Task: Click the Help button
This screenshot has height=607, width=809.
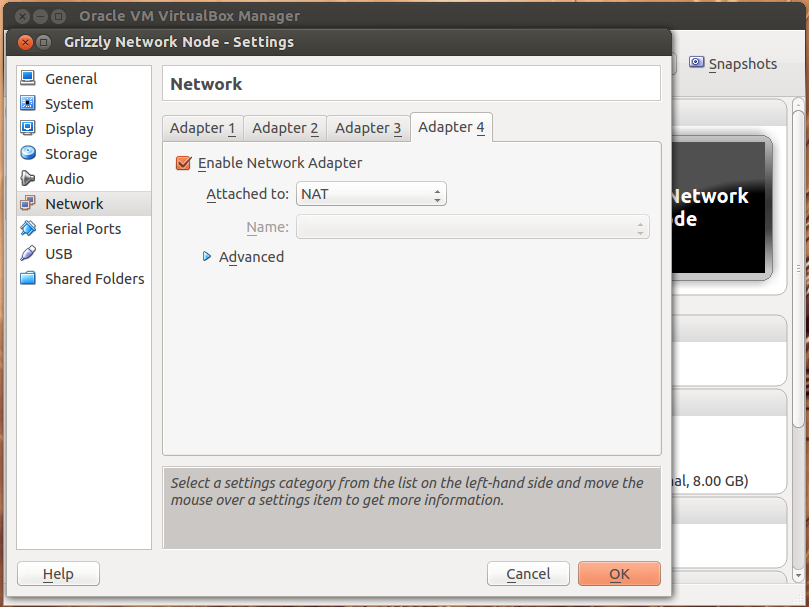Action: (x=58, y=574)
